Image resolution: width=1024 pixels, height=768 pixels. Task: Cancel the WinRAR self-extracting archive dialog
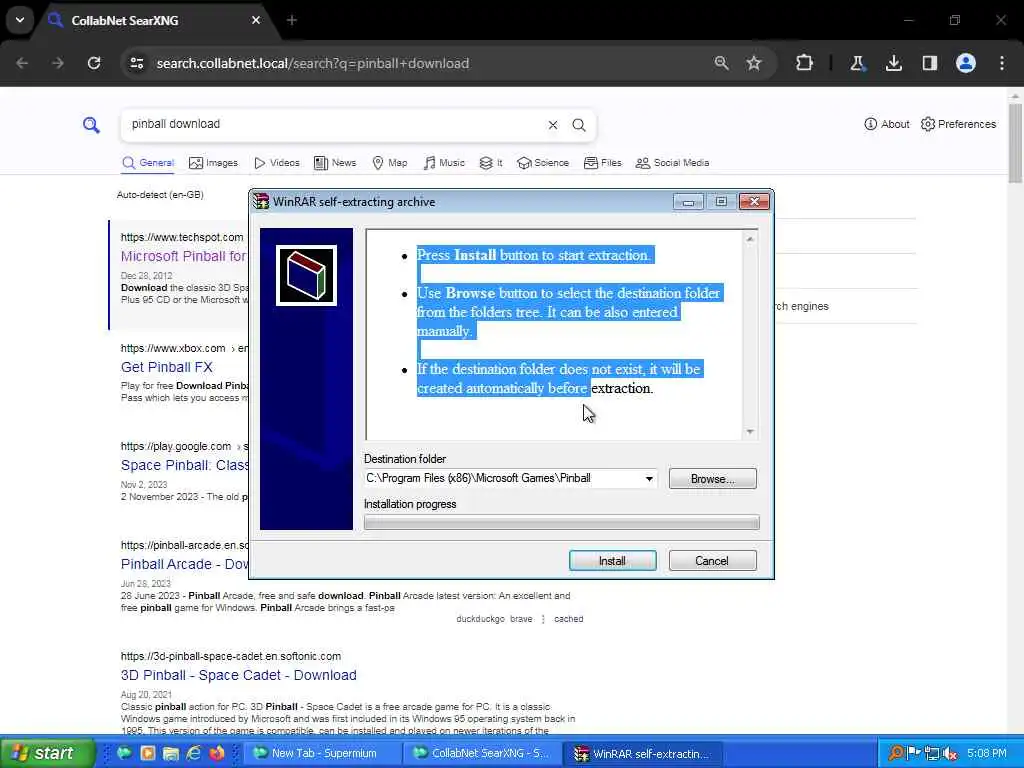(x=712, y=560)
